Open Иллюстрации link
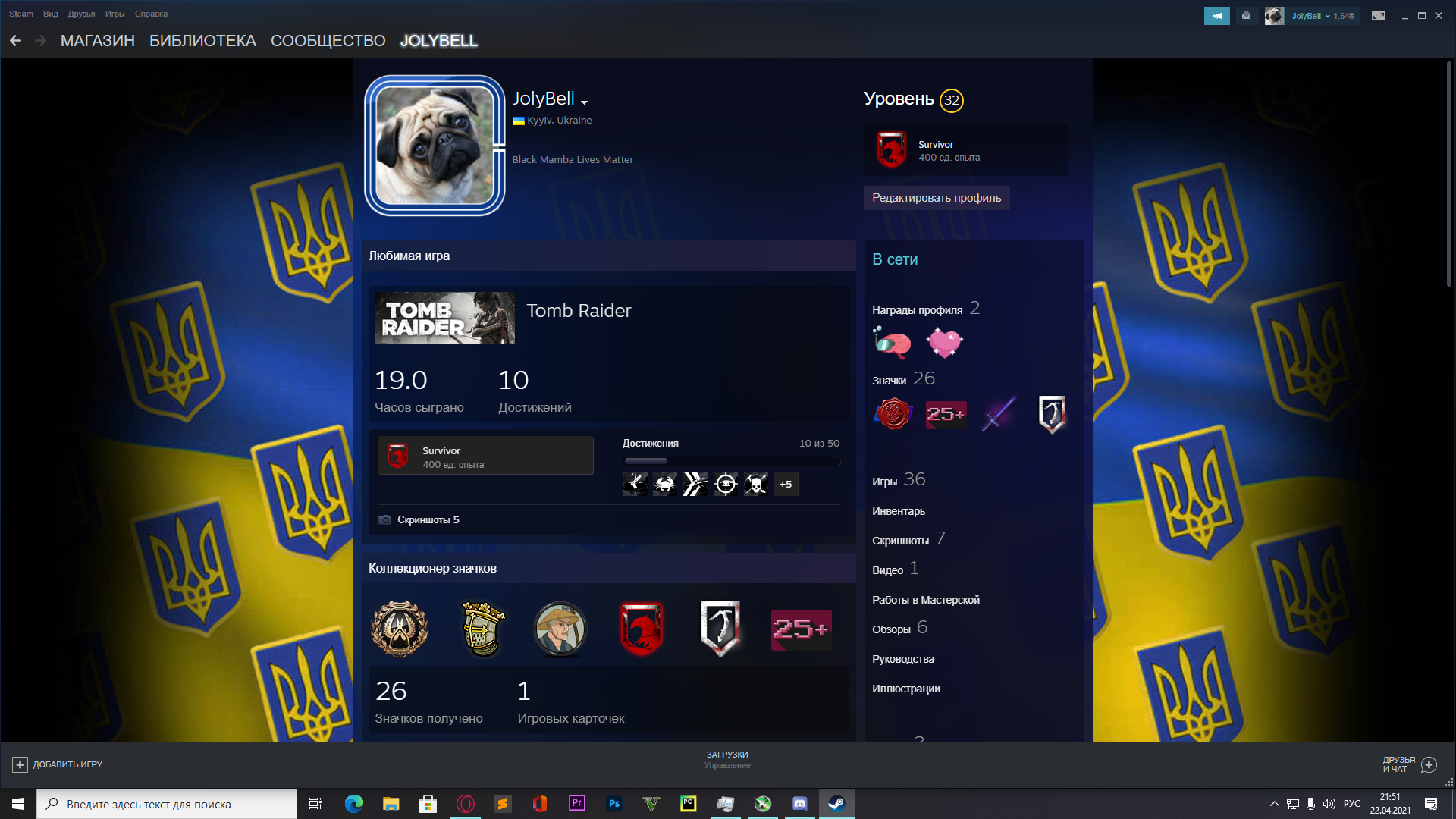The image size is (1456, 819). coord(906,689)
